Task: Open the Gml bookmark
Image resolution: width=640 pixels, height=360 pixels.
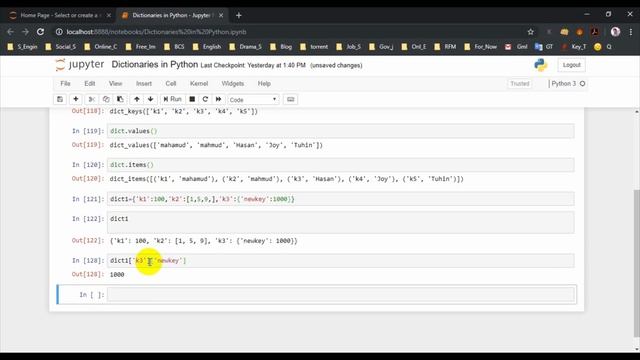Action: [x=516, y=47]
